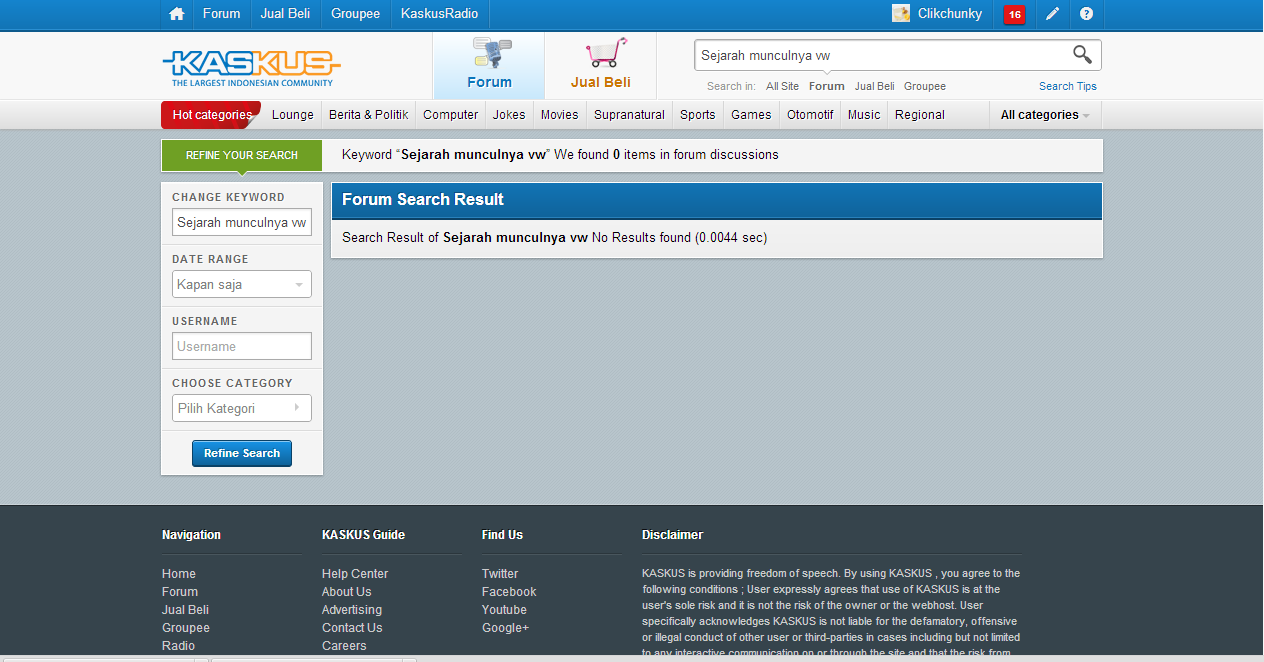Open the Berita & Politik category

(368, 115)
